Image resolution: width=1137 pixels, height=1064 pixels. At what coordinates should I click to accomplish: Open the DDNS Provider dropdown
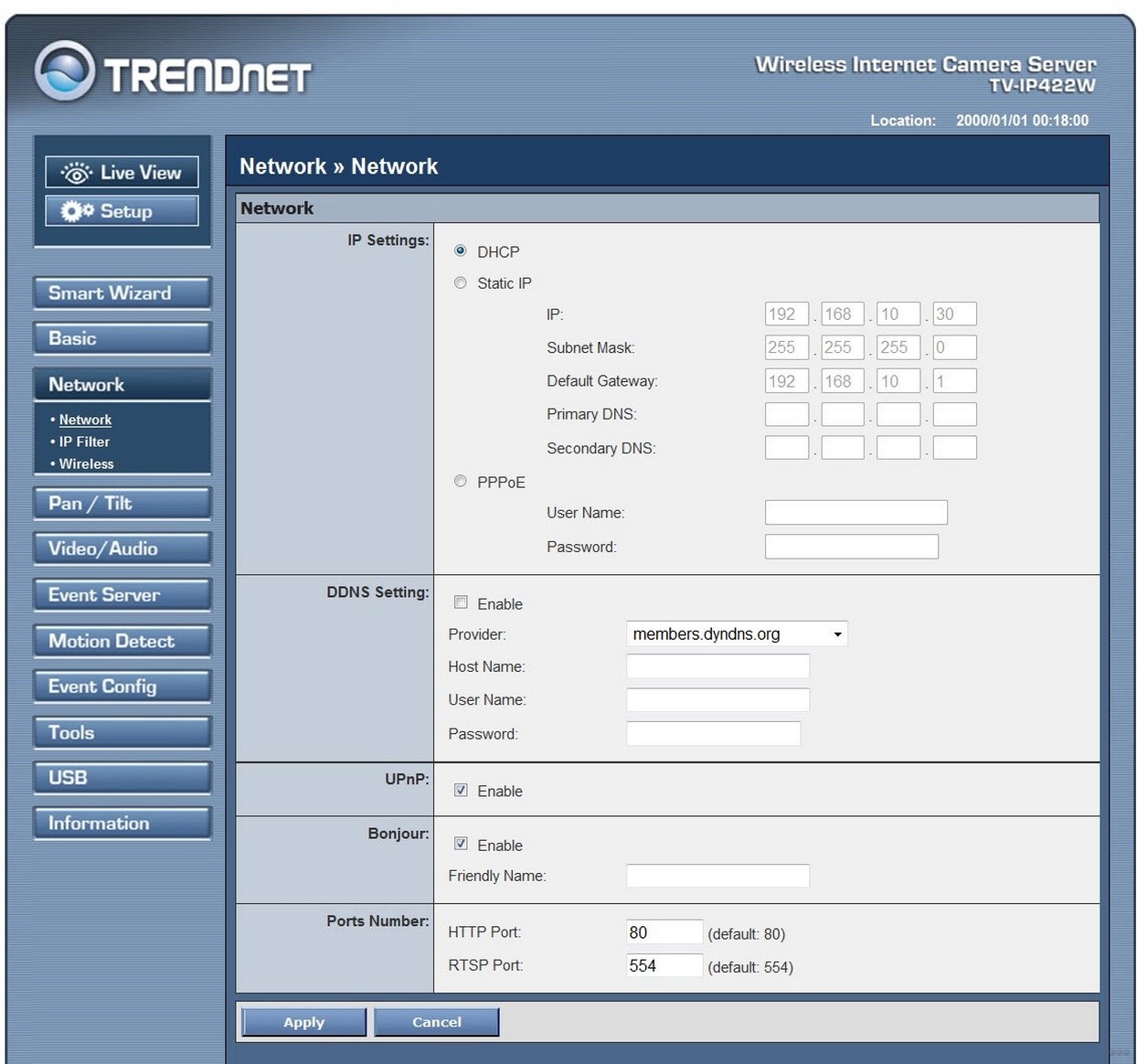coord(737,633)
